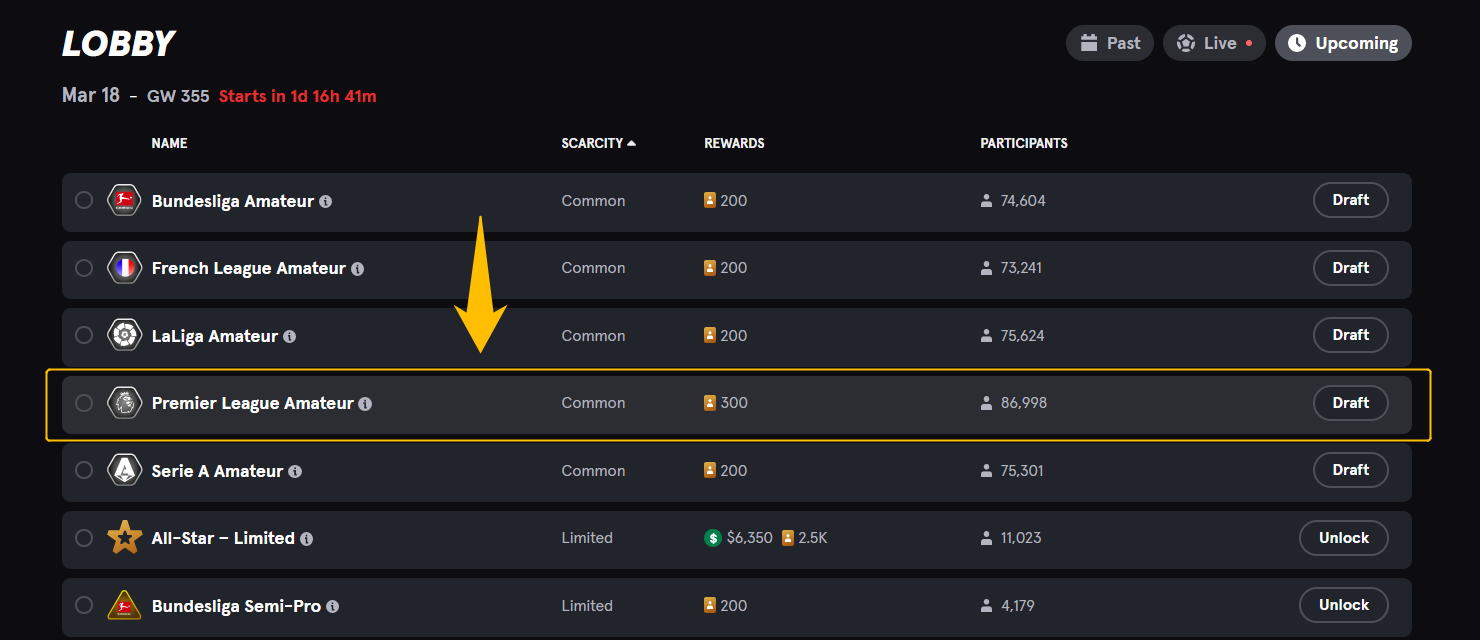Viewport: 1480px width, 640px height.
Task: Draft a team for Premier League Amateur
Action: tap(1350, 403)
